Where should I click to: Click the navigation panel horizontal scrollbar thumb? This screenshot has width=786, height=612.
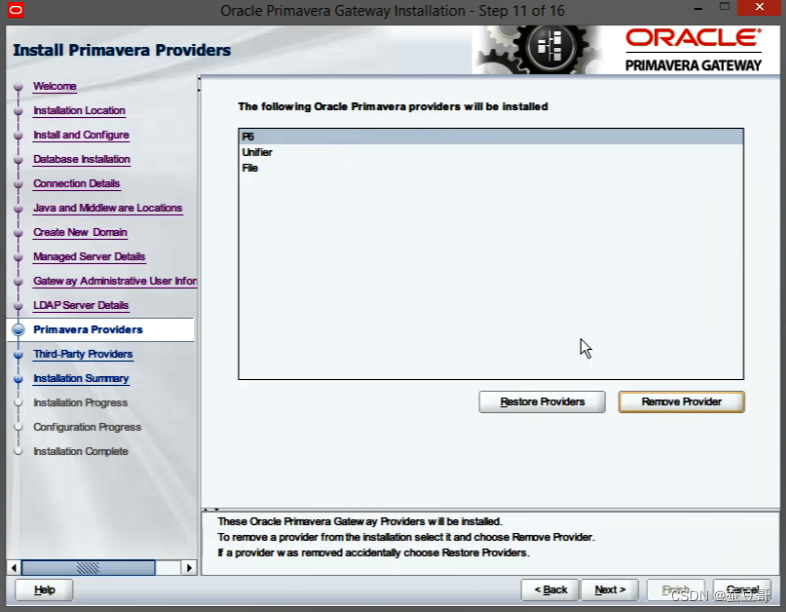coord(88,568)
